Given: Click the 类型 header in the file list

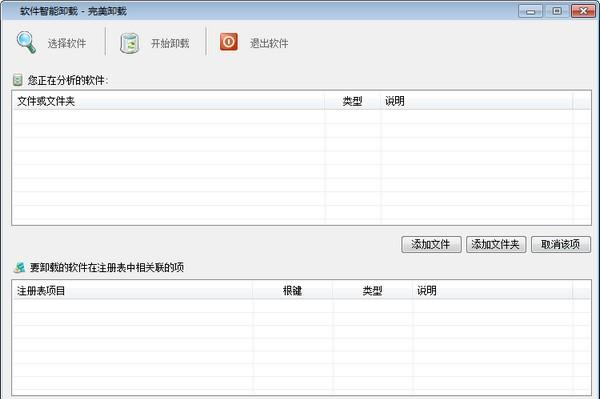Looking at the screenshot, I should (x=352, y=101).
